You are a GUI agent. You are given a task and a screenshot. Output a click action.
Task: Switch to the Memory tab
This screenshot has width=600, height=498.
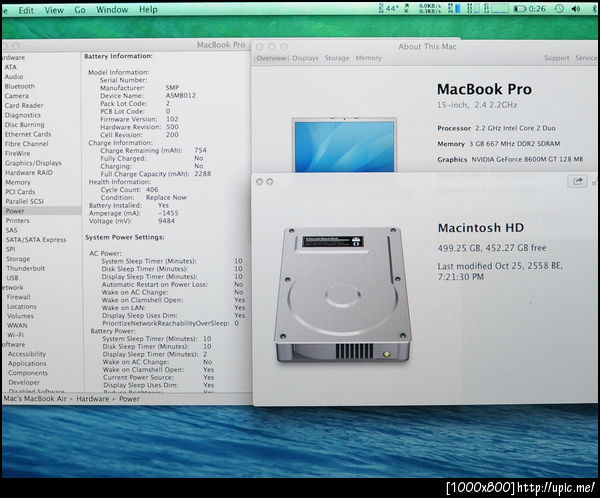pos(368,58)
